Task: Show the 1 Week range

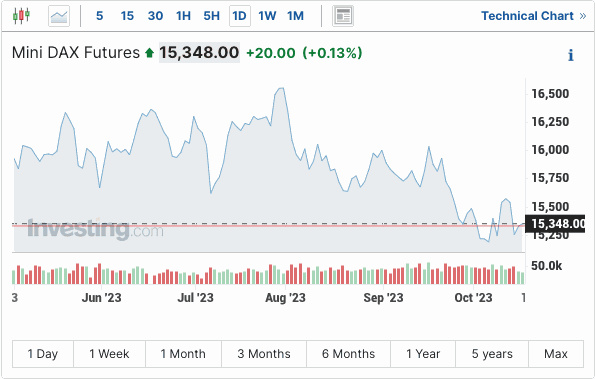Action: click(109, 354)
